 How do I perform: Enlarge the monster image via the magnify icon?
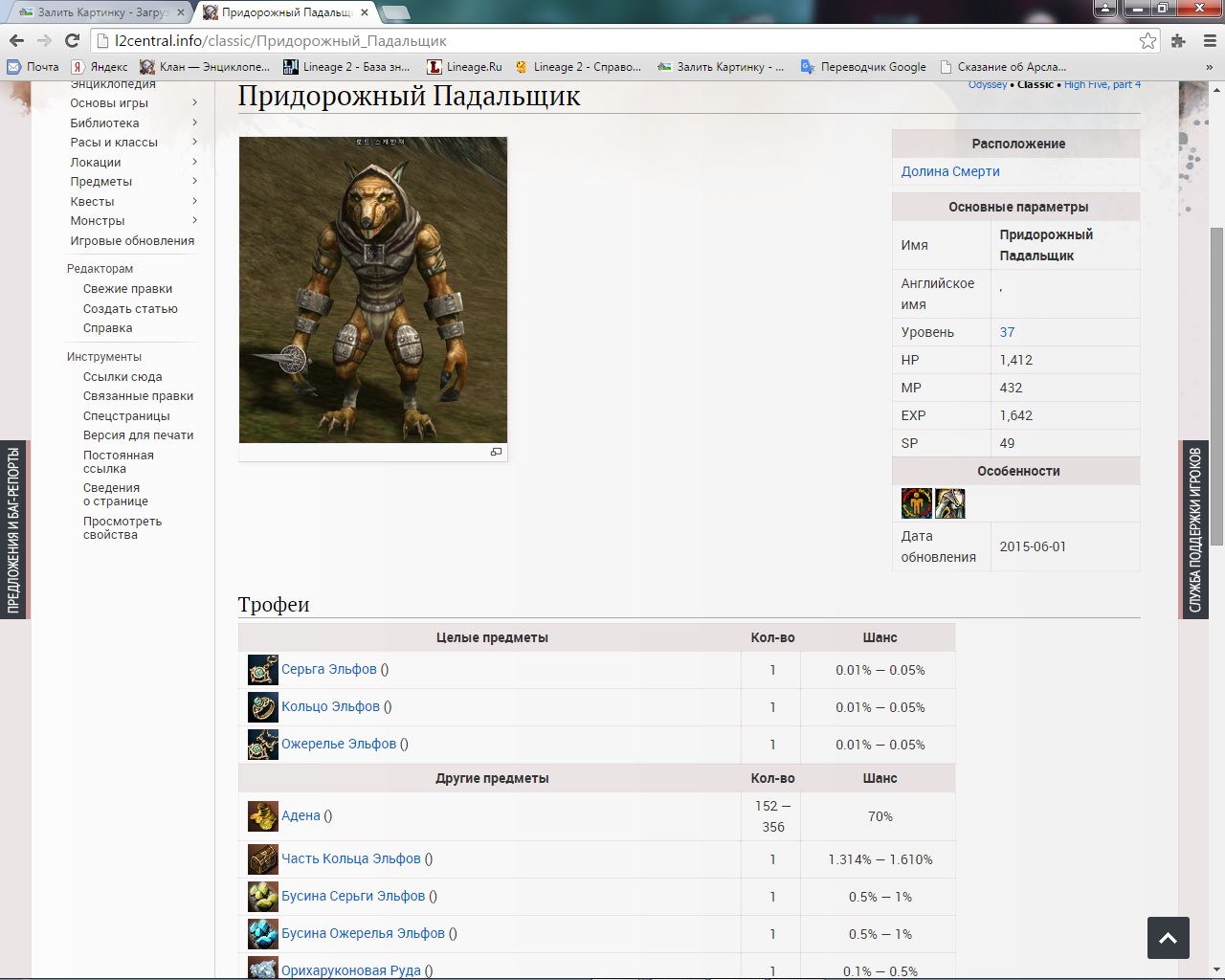point(496,452)
